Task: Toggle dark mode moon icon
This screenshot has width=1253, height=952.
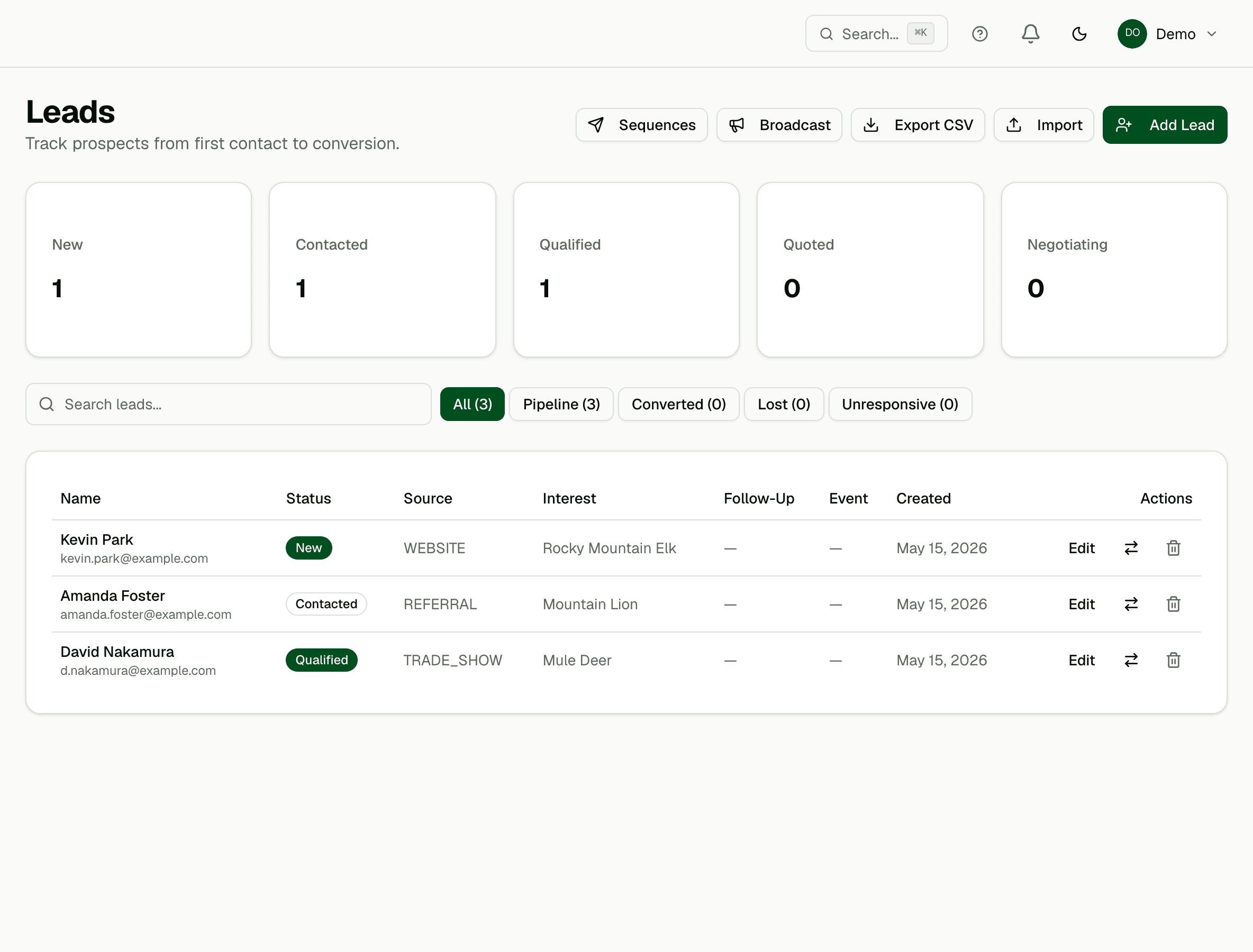Action: [1079, 34]
